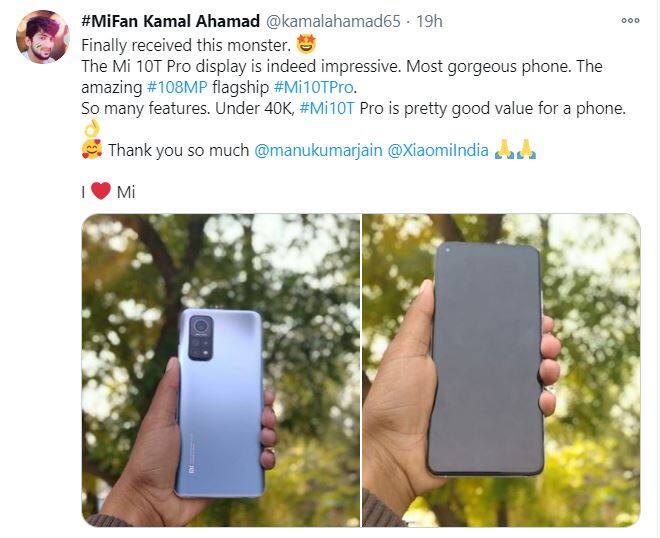Visit the @manukumarjain mention

pyautogui.click(x=318, y=150)
